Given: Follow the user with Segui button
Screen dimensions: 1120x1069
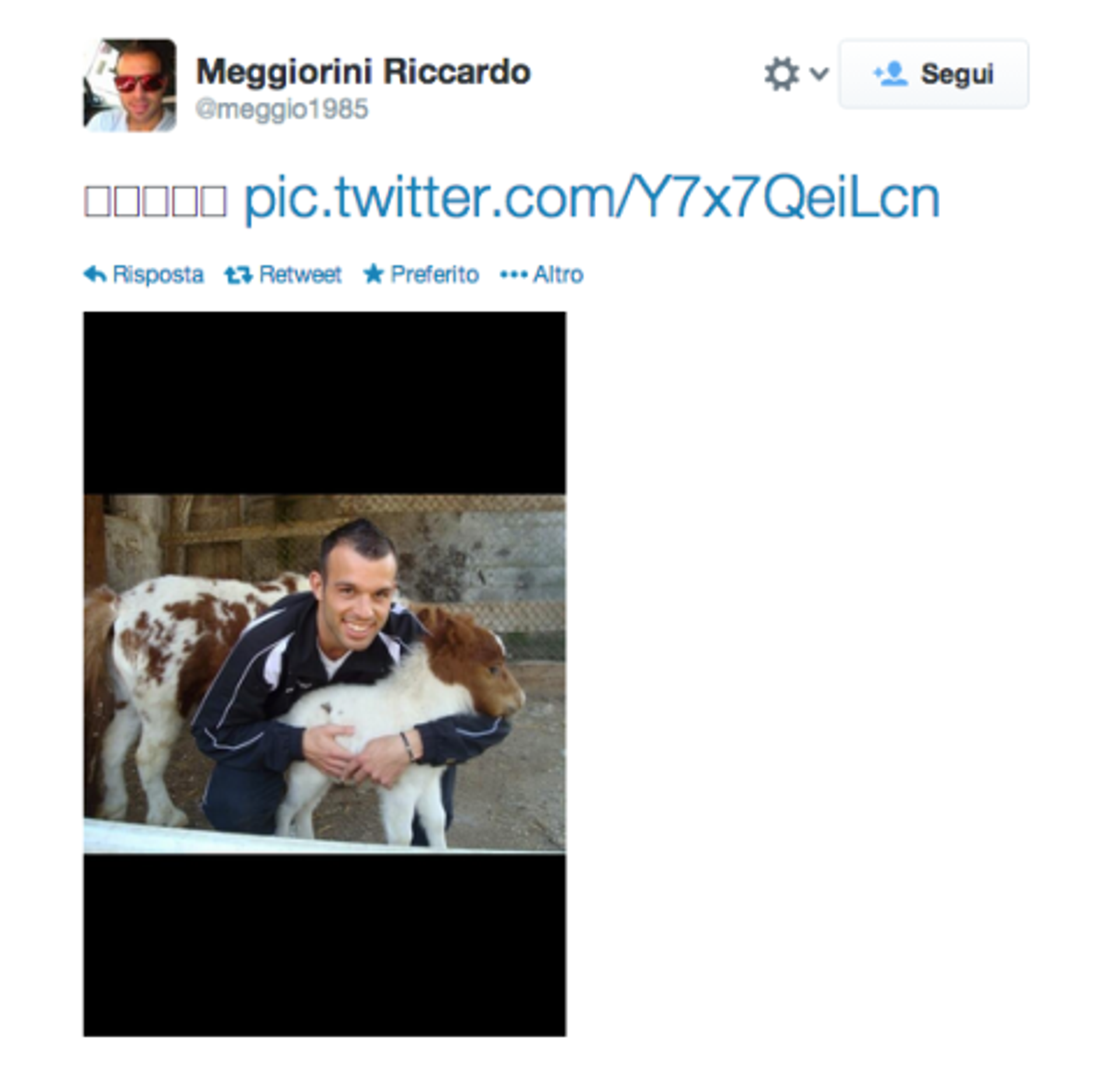Looking at the screenshot, I should tap(933, 74).
